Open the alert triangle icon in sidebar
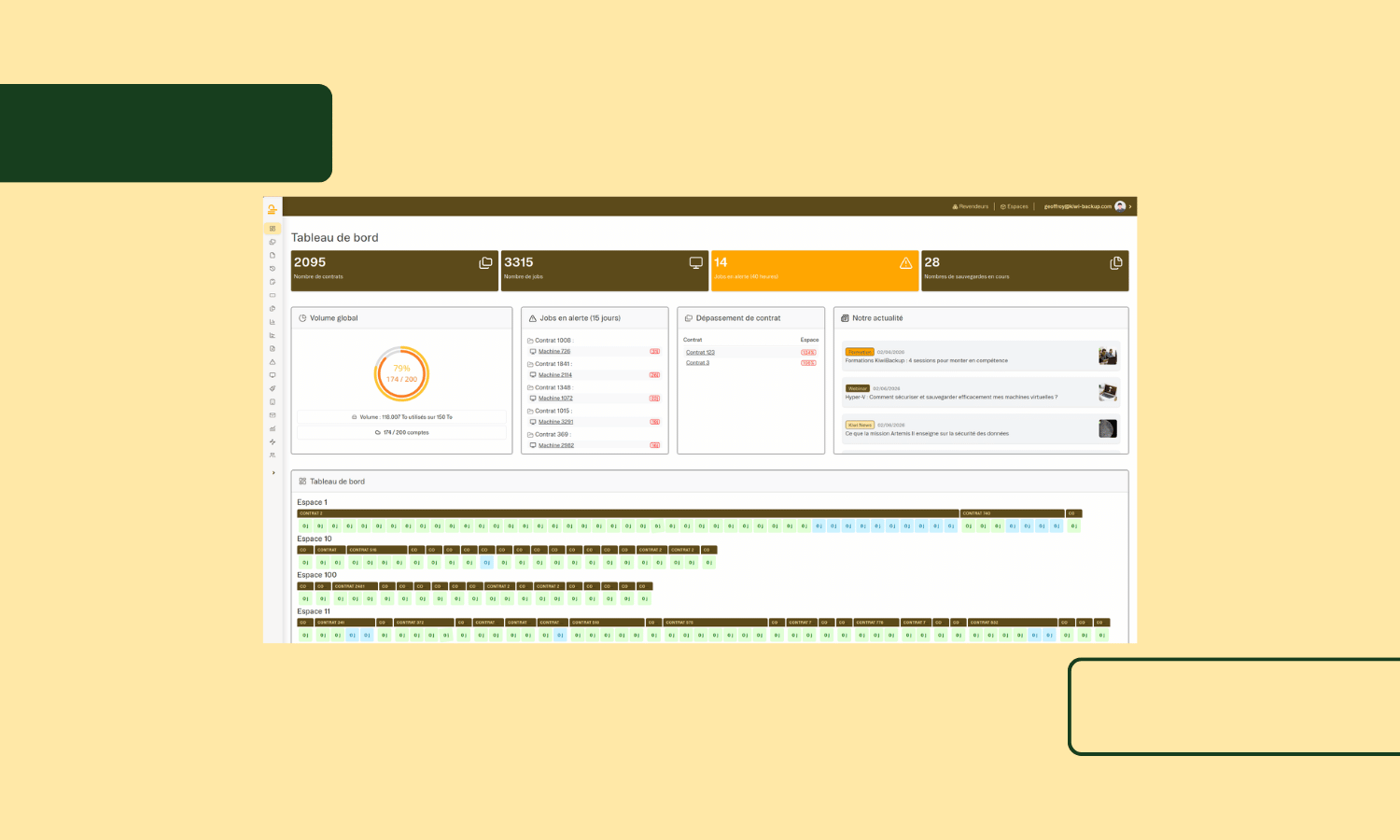The width and height of the screenshot is (1400, 840). coord(273,362)
